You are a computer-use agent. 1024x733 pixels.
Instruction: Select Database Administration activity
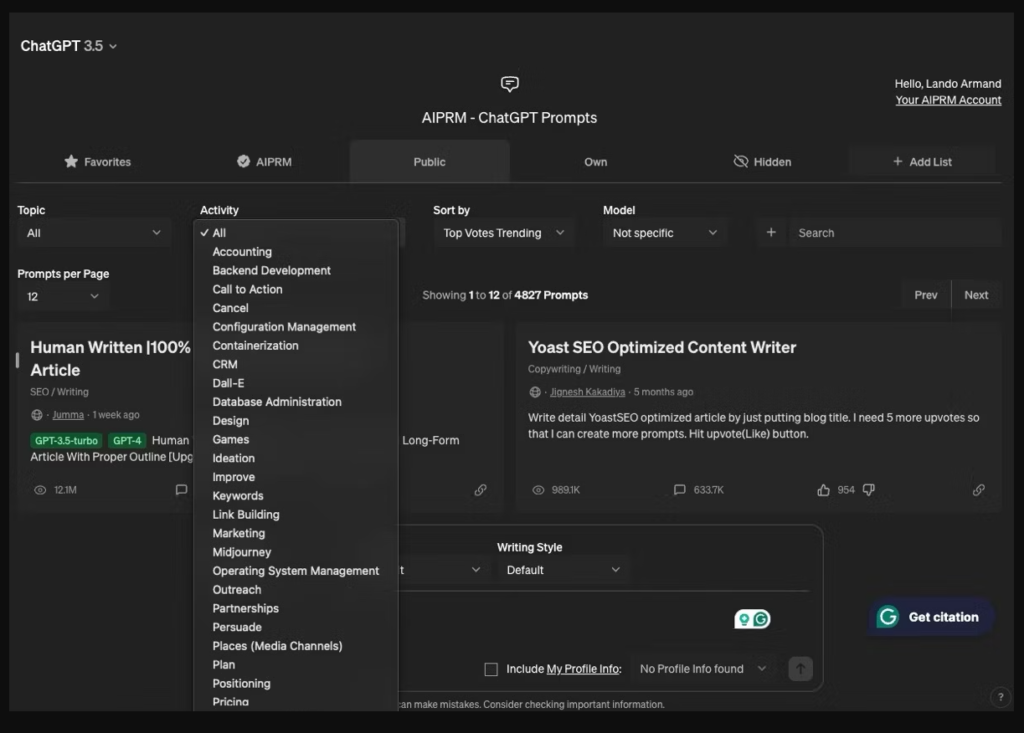296,402
